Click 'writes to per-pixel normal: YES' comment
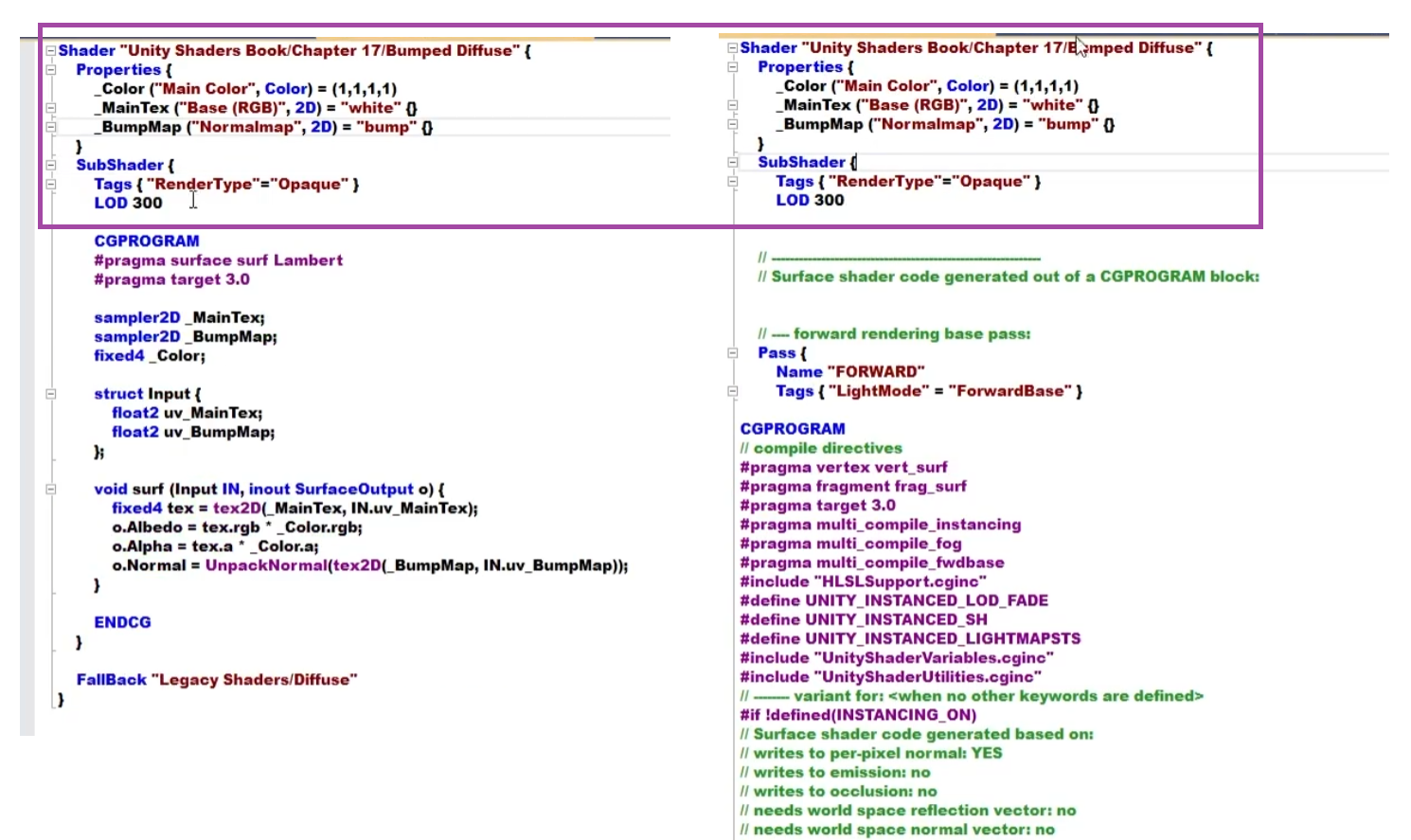Viewport: 1411px width, 840px height. (x=871, y=753)
